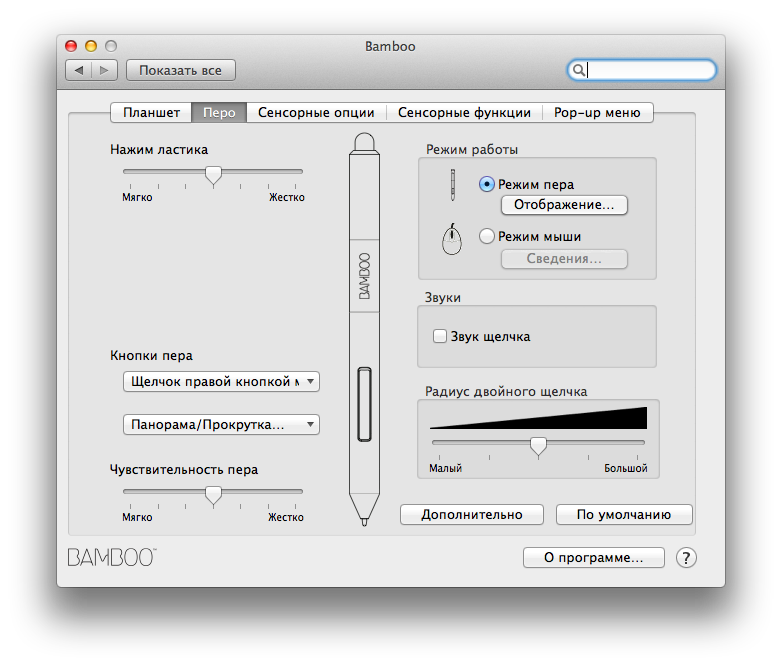
Task: Open the Щелчок правой кнопкой dropdown
Action: tap(221, 382)
